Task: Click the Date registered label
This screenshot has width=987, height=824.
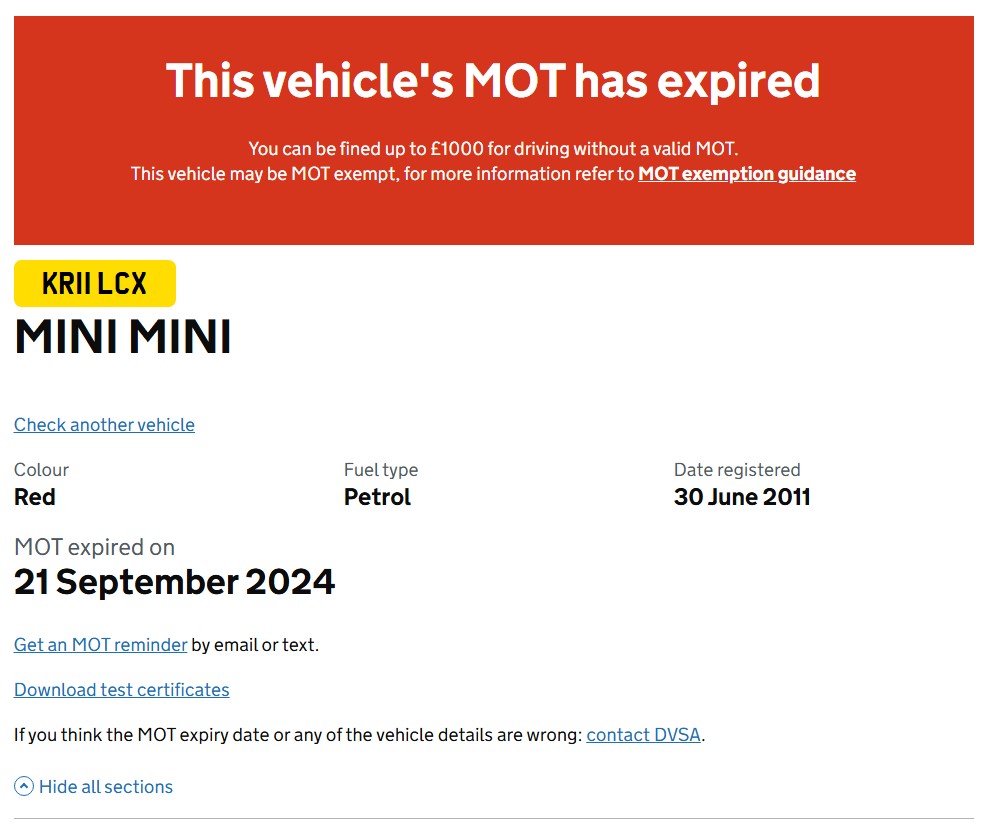Action: tap(737, 470)
